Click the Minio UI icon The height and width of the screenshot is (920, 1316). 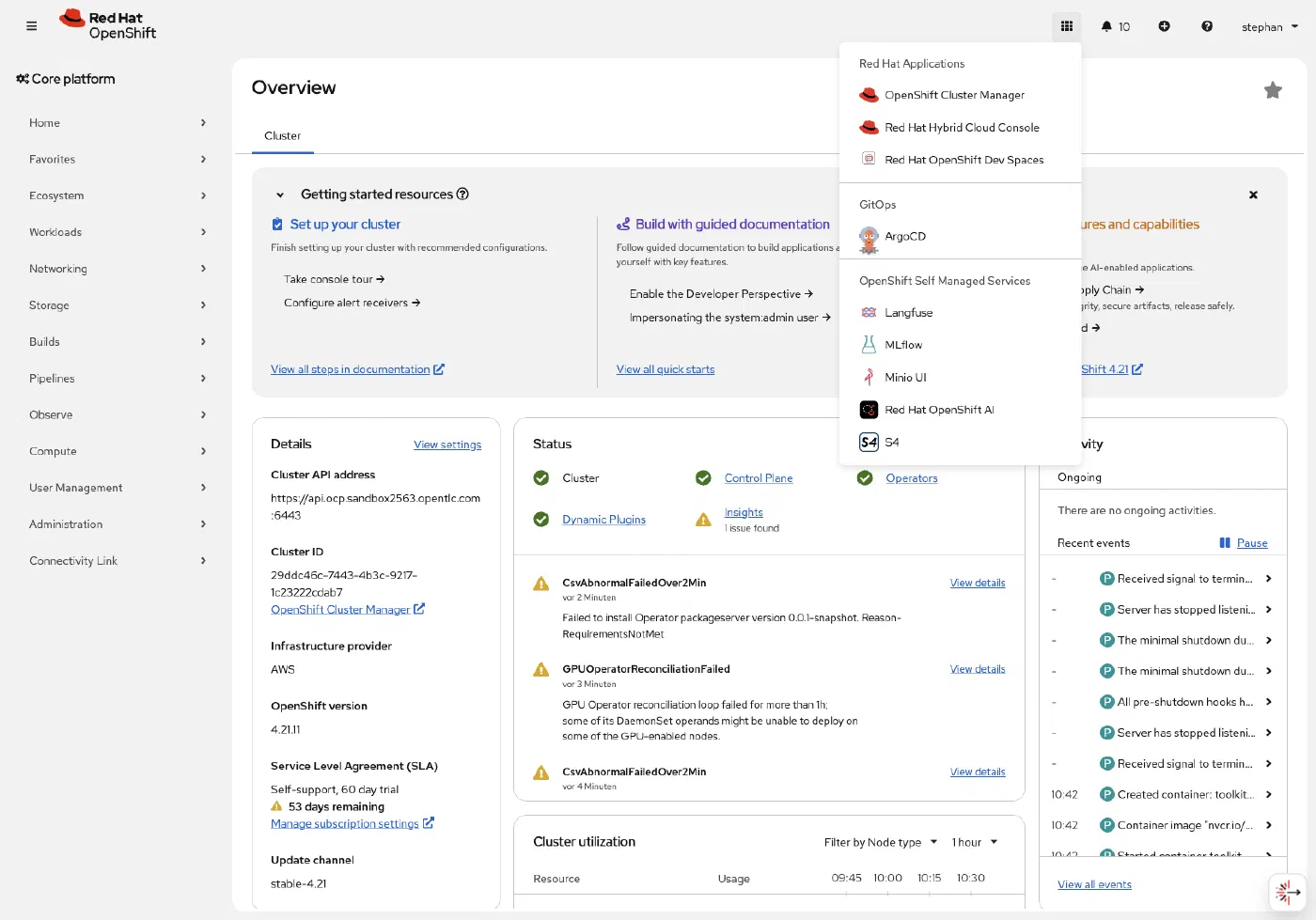(869, 378)
